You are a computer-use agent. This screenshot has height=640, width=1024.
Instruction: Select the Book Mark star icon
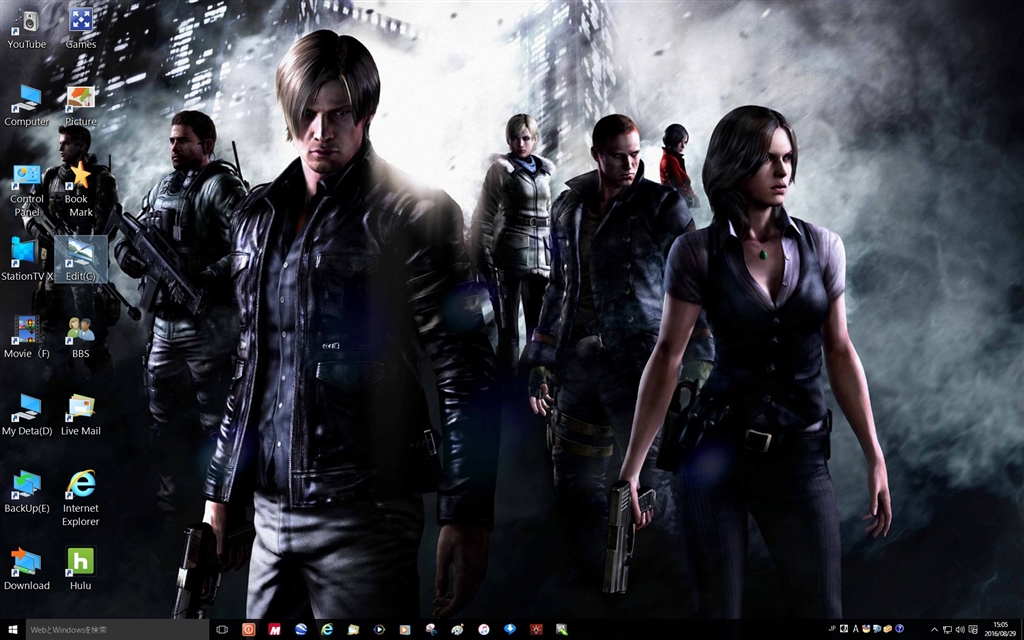80,190
